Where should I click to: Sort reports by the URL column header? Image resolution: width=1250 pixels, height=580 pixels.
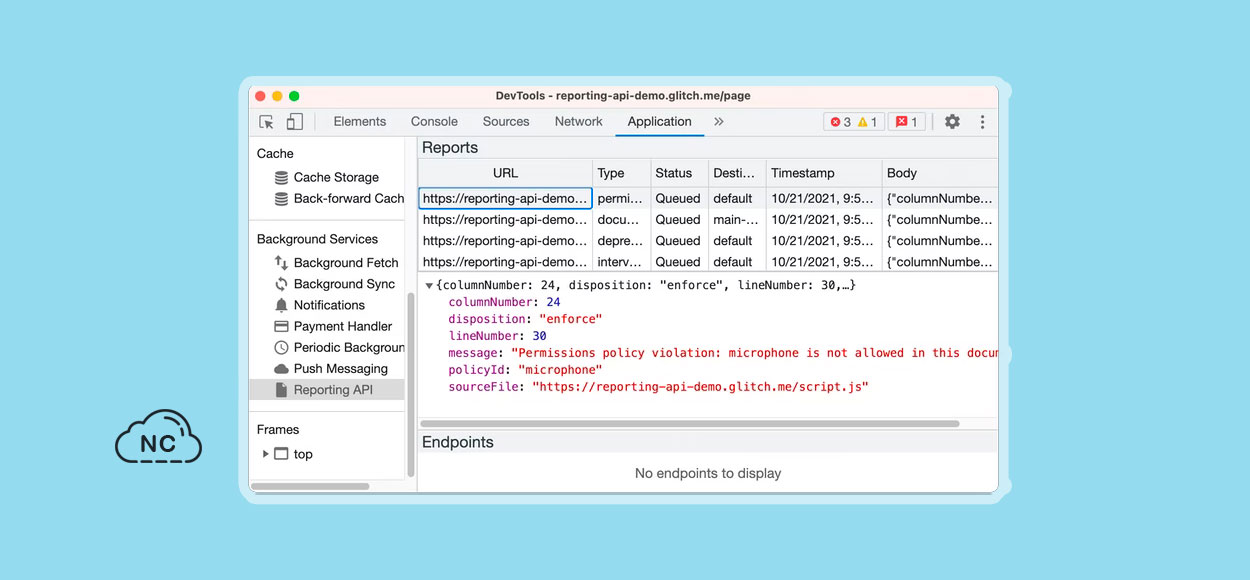pyautogui.click(x=506, y=173)
